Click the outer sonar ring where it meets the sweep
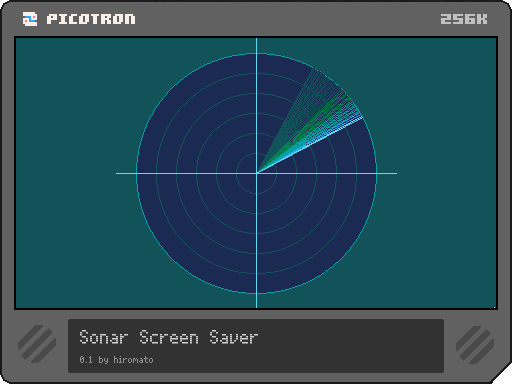This screenshot has width=512, height=384. click(362, 117)
